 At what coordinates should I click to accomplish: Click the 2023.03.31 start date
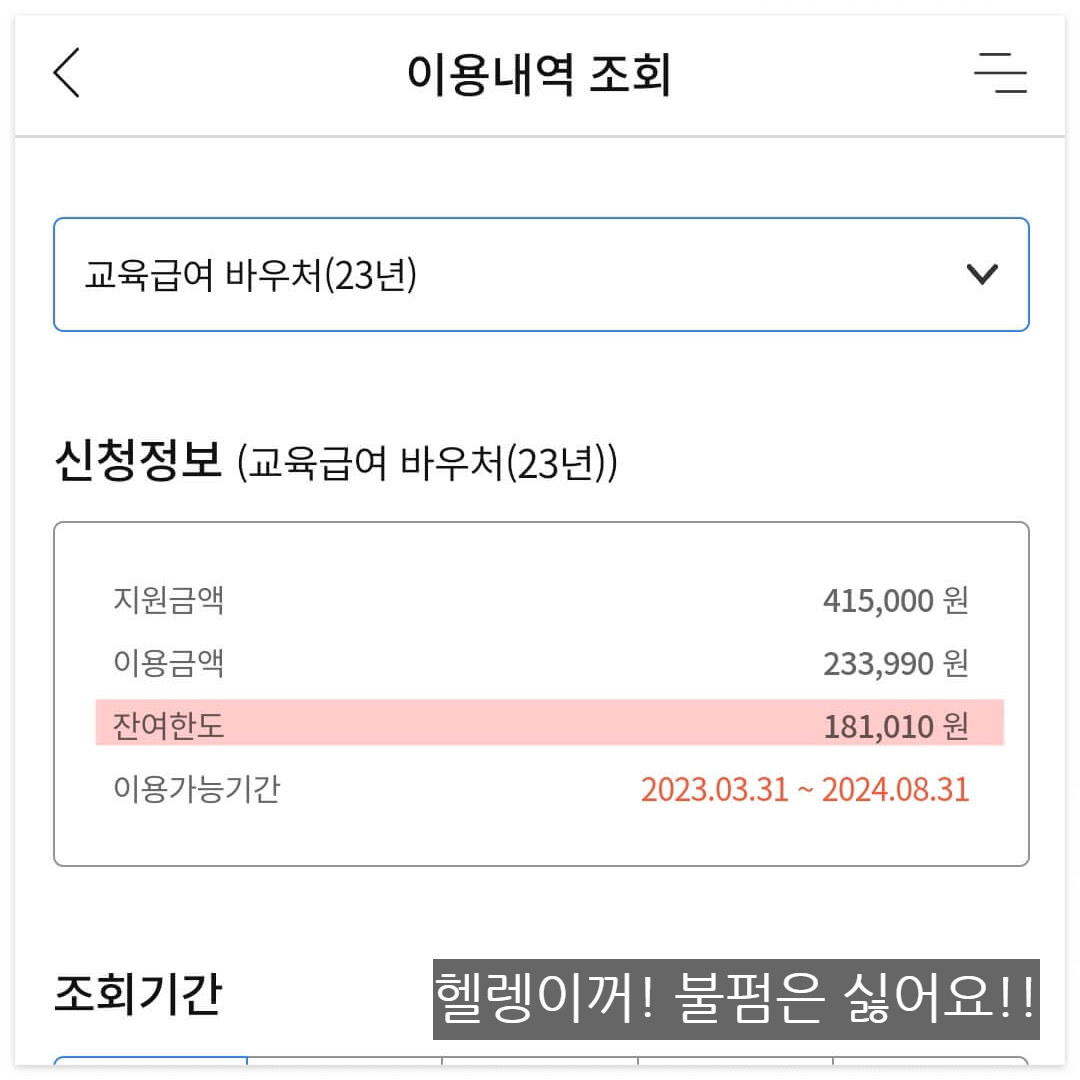[716, 790]
